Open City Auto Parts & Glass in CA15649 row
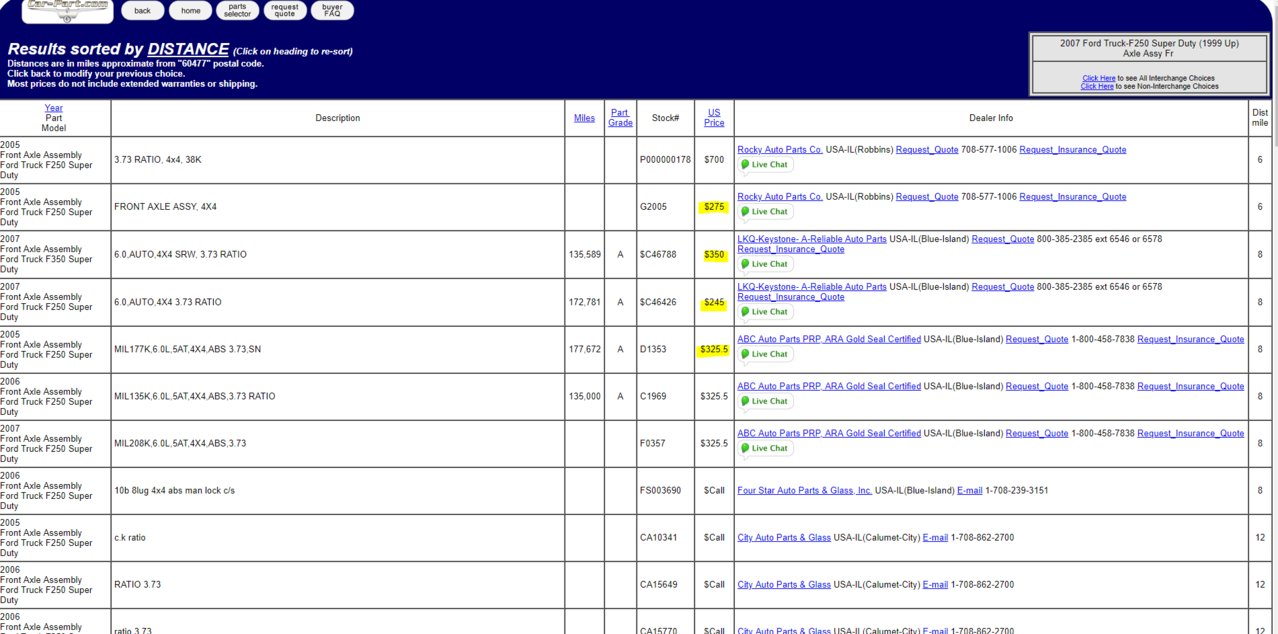The width and height of the screenshot is (1278, 634). tap(784, 585)
